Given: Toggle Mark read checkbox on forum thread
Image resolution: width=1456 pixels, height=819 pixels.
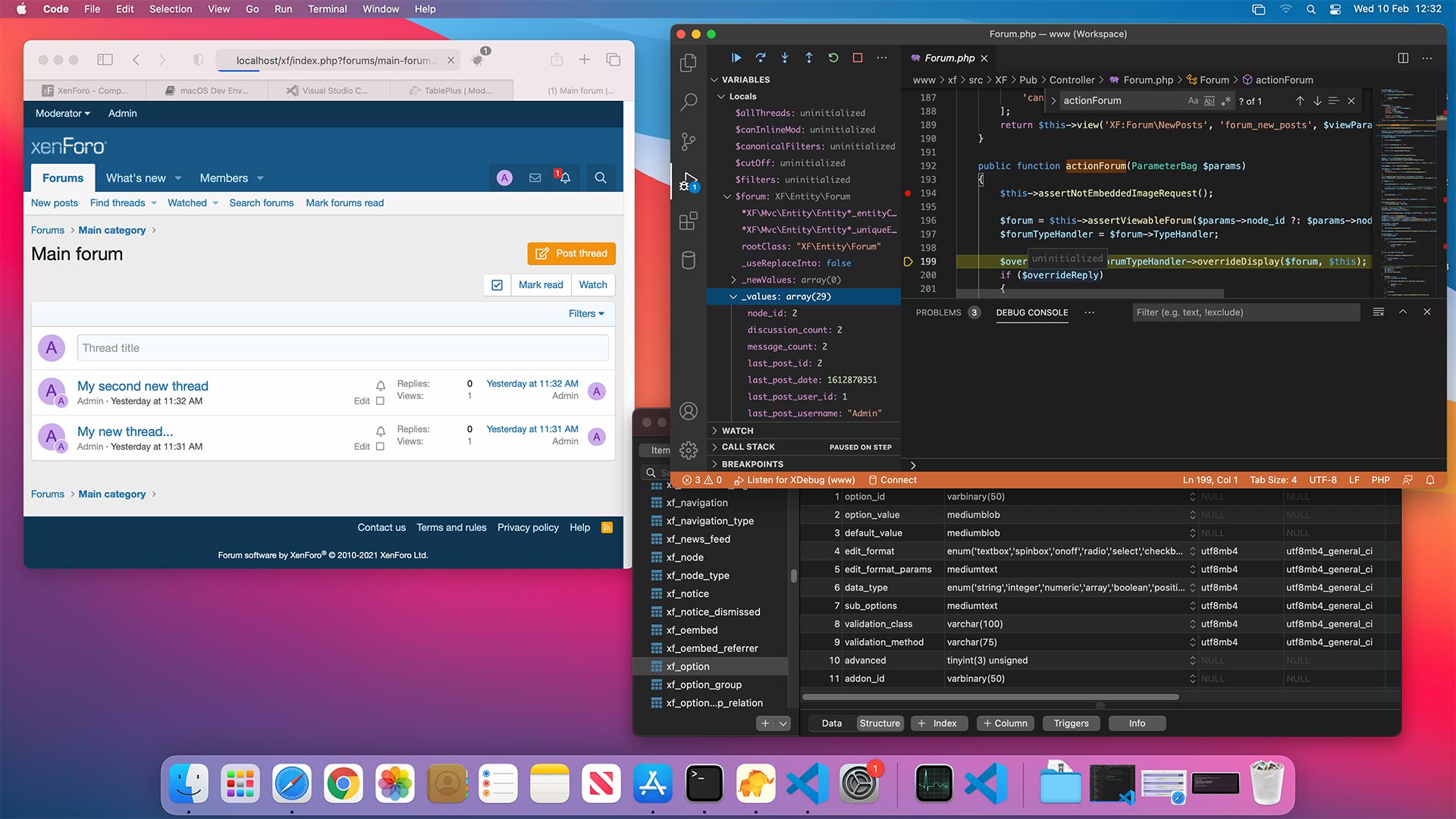Looking at the screenshot, I should pos(497,284).
